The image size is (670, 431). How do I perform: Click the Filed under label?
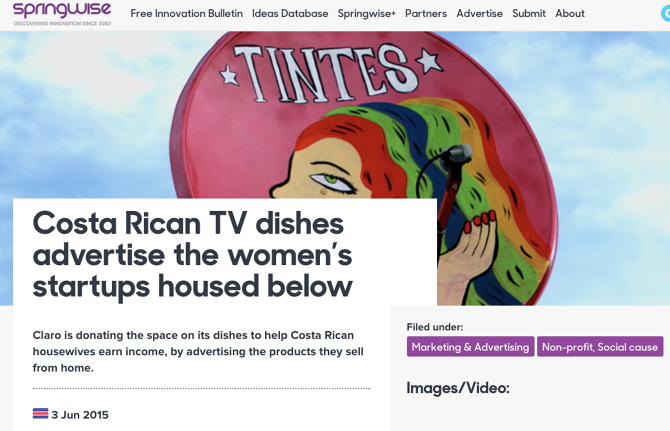(x=435, y=327)
